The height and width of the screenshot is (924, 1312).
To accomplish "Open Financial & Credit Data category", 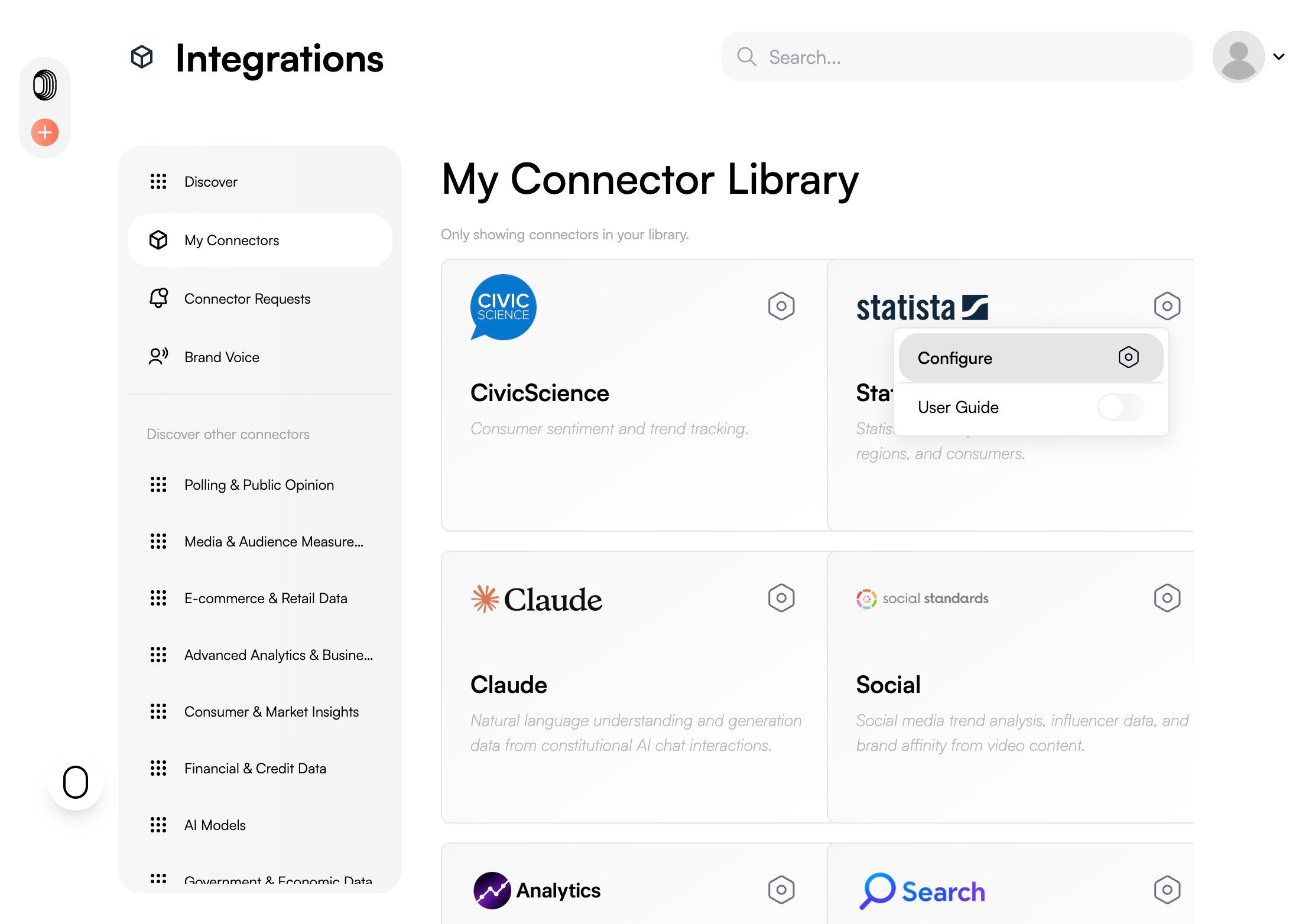I will (x=255, y=769).
